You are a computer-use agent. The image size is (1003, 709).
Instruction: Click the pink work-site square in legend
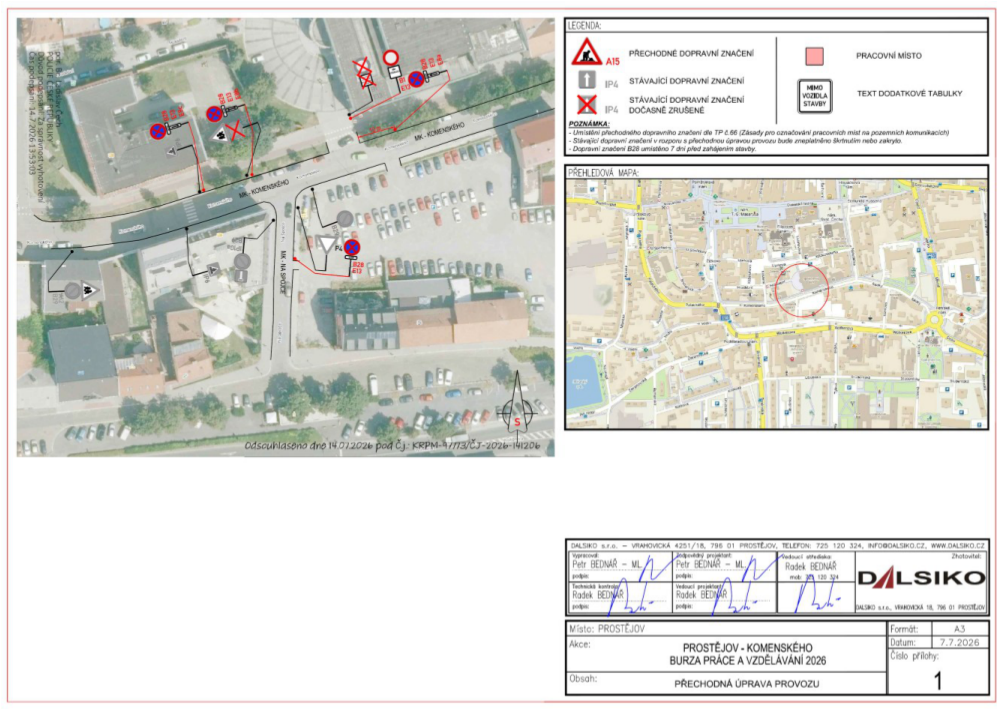[x=814, y=56]
